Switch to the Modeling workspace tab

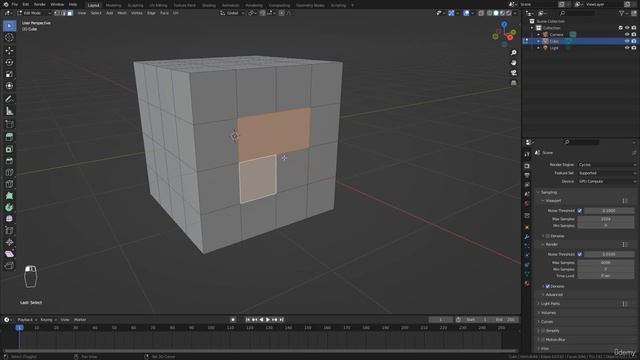pos(113,5)
